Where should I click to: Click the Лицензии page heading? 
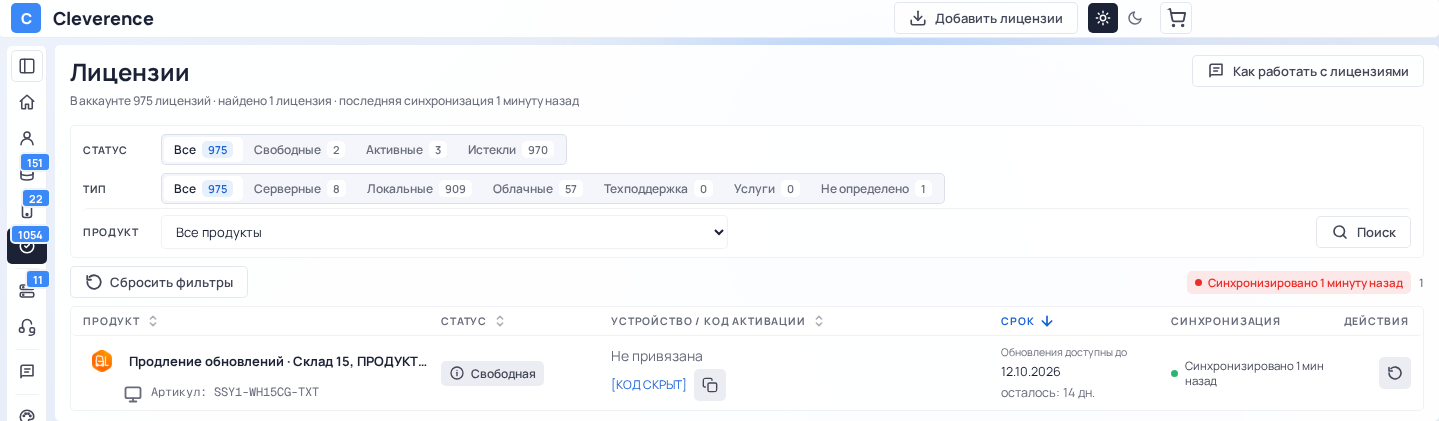click(x=130, y=72)
